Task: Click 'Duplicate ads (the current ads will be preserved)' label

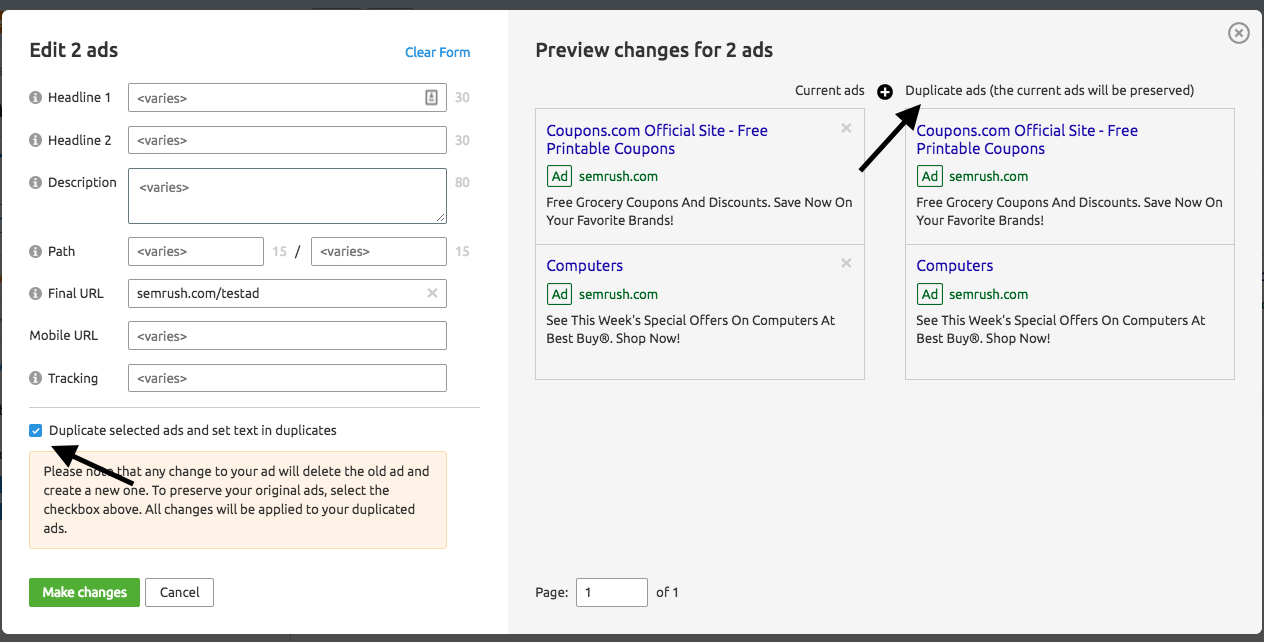Action: [1050, 91]
